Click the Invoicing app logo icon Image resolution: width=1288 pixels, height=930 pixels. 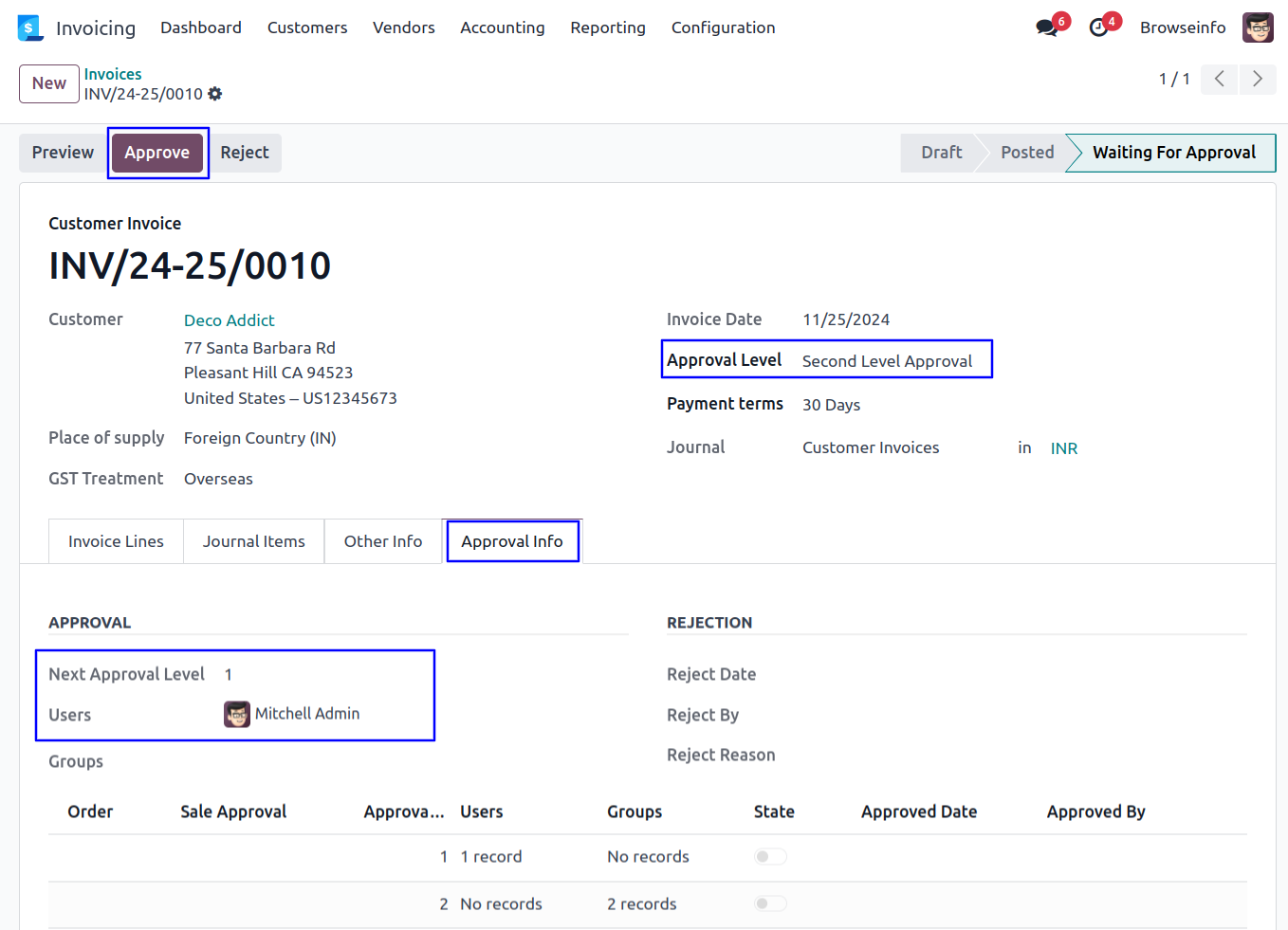pyautogui.click(x=29, y=28)
